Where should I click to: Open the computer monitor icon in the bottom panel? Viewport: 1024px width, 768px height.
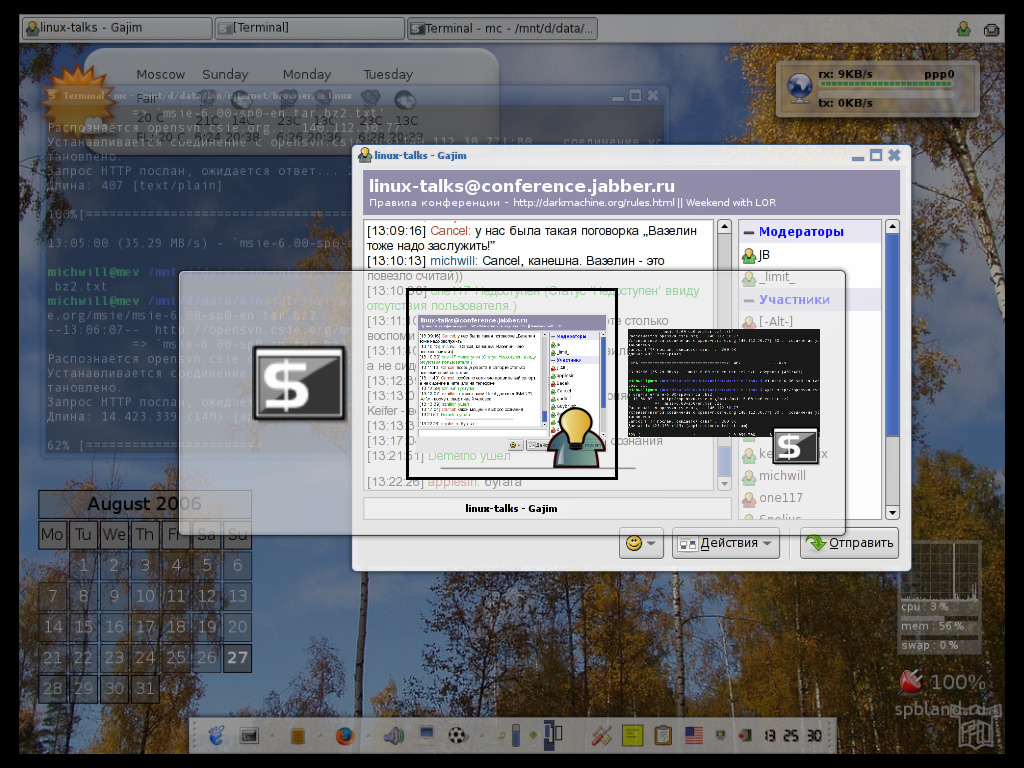coord(426,735)
